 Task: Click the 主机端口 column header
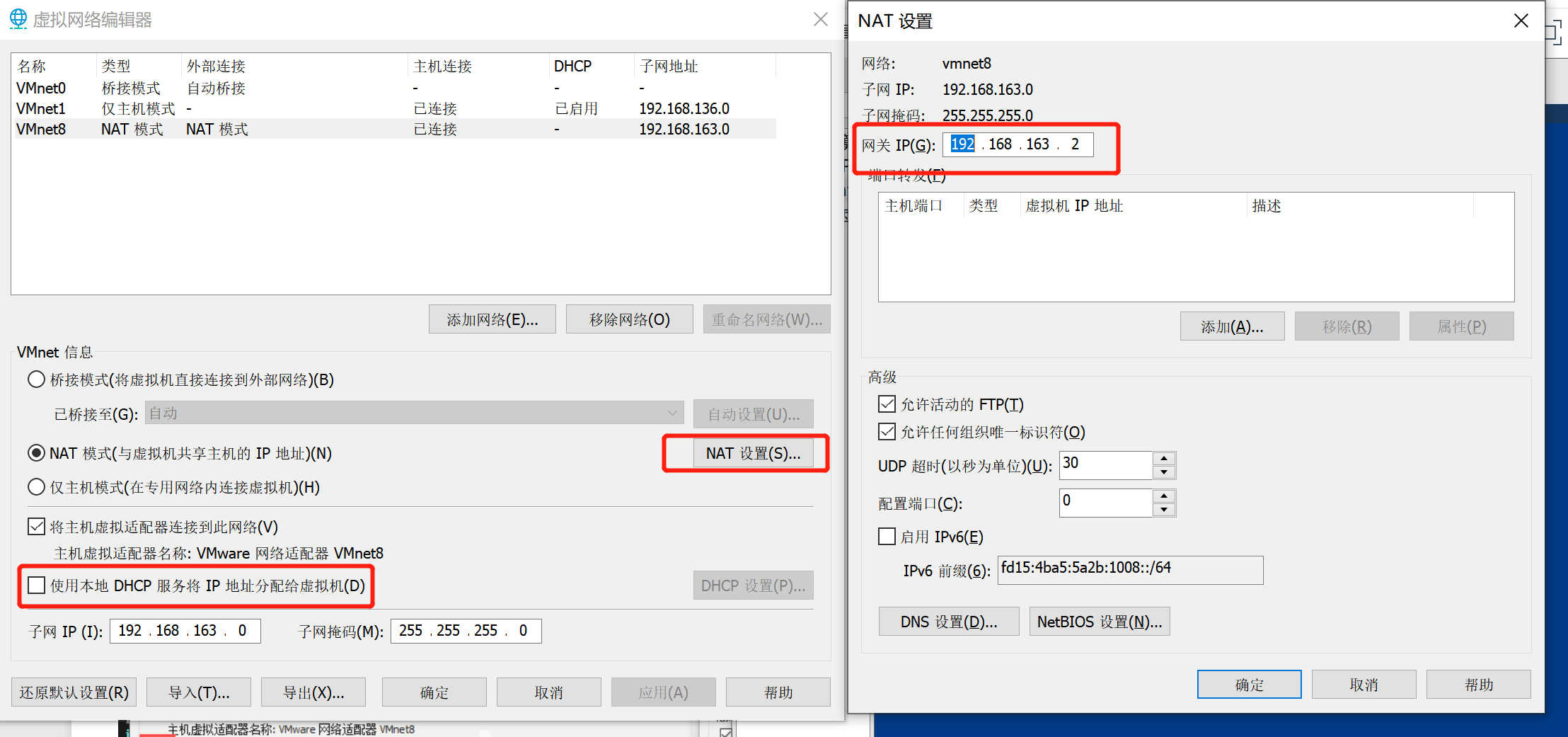click(921, 205)
